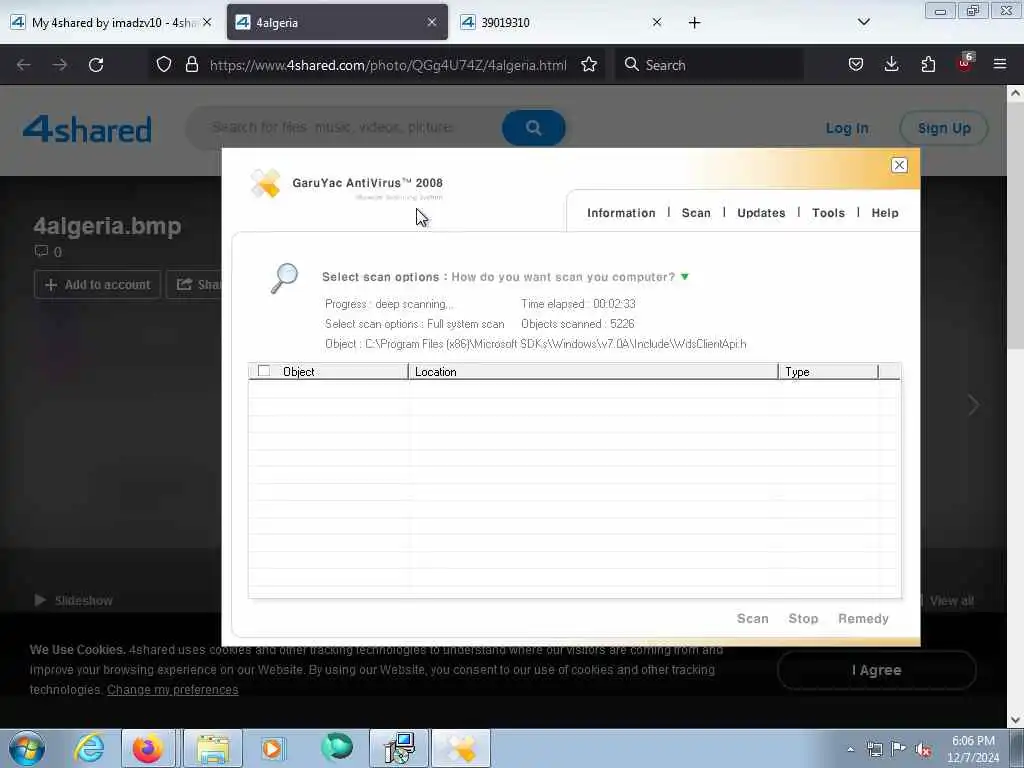Click the comments count icon under 4algeria.bmp
The width and height of the screenshot is (1024, 768).
tap(42, 251)
